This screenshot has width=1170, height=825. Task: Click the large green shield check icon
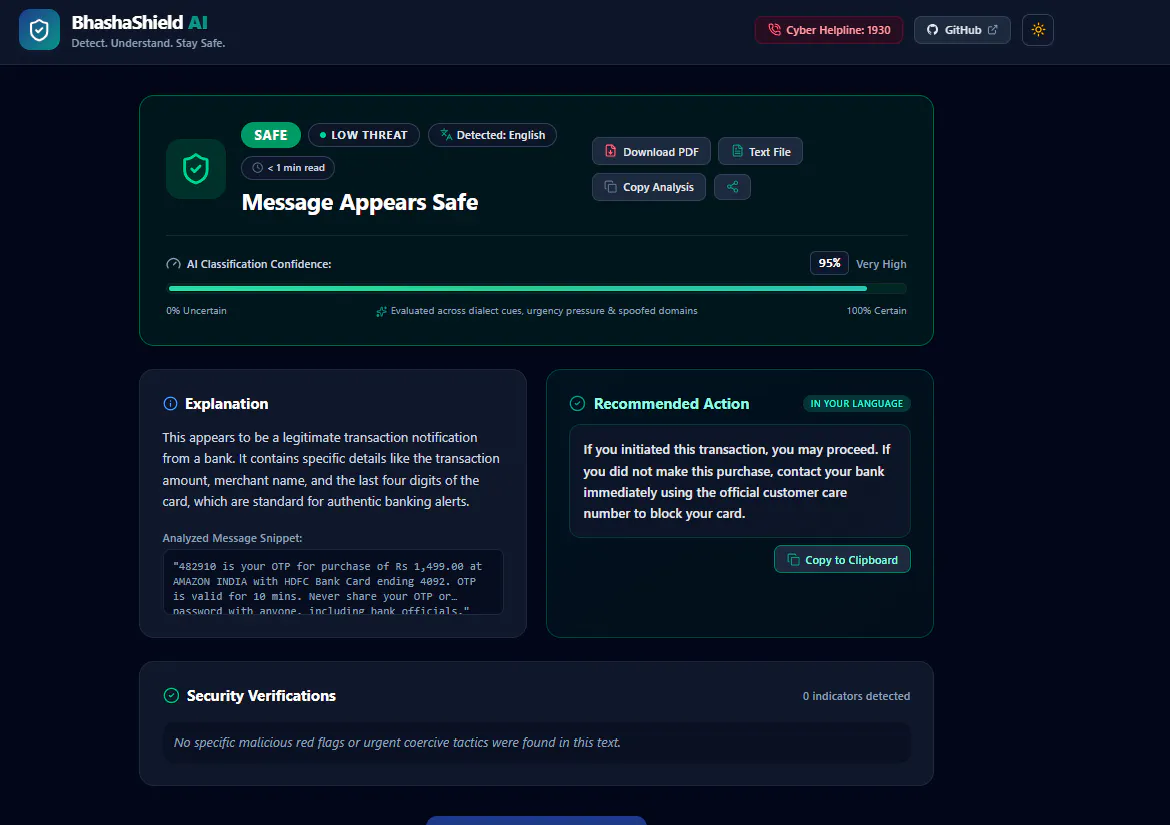point(195,169)
